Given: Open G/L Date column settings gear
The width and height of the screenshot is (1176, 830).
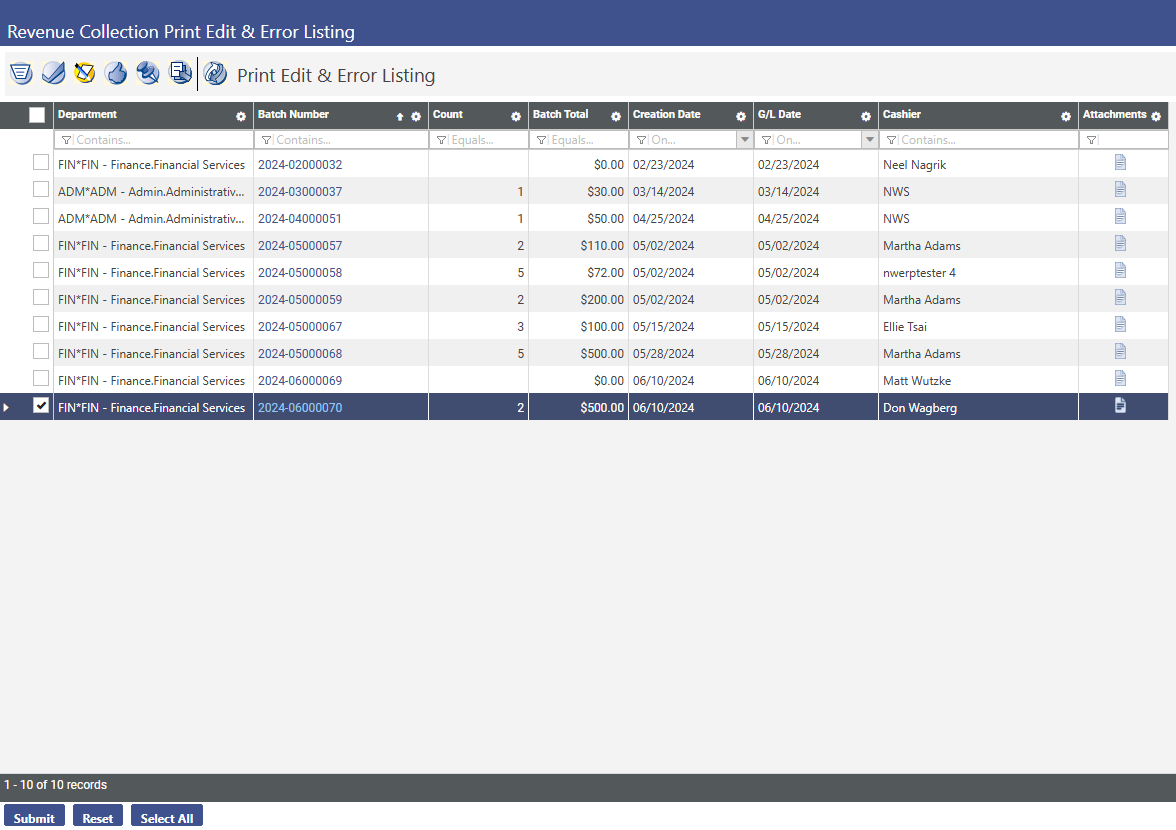Looking at the screenshot, I should [x=866, y=116].
